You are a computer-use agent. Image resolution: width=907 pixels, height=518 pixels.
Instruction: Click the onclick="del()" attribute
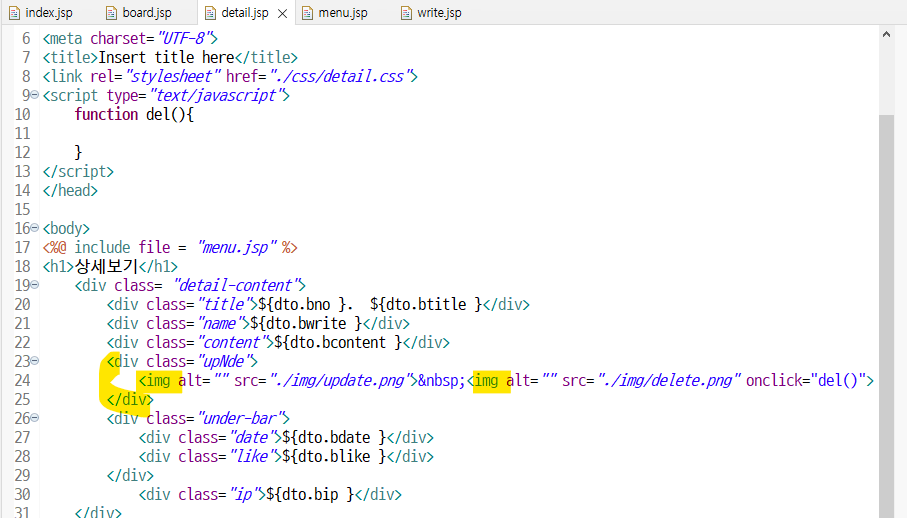tap(806, 380)
